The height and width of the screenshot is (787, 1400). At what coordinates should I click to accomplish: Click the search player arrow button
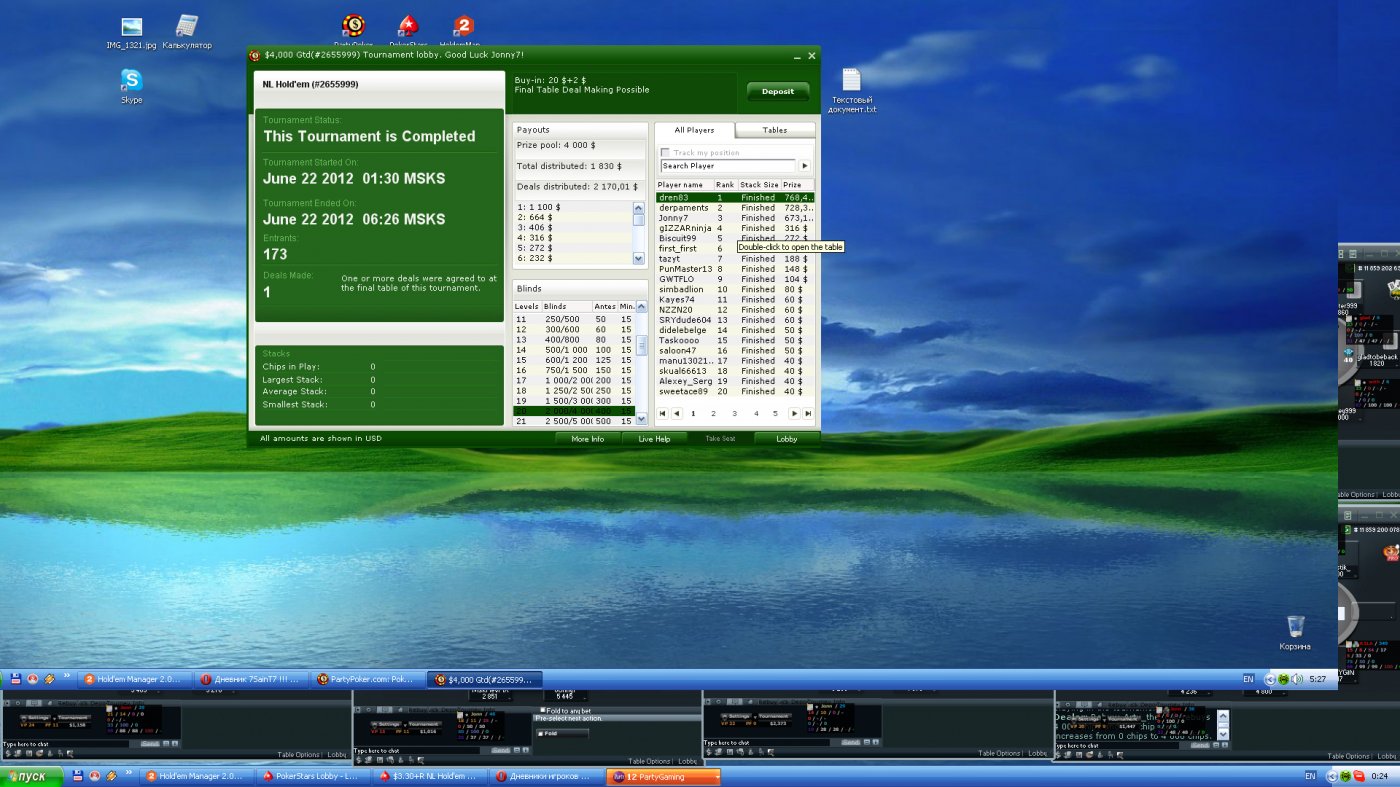point(804,166)
